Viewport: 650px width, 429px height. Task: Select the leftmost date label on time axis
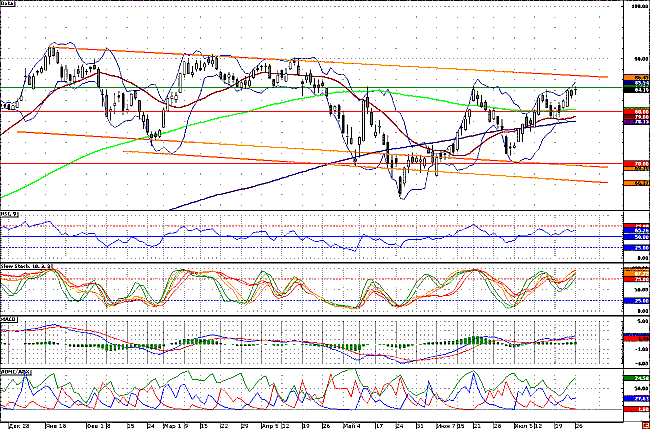click(x=13, y=424)
